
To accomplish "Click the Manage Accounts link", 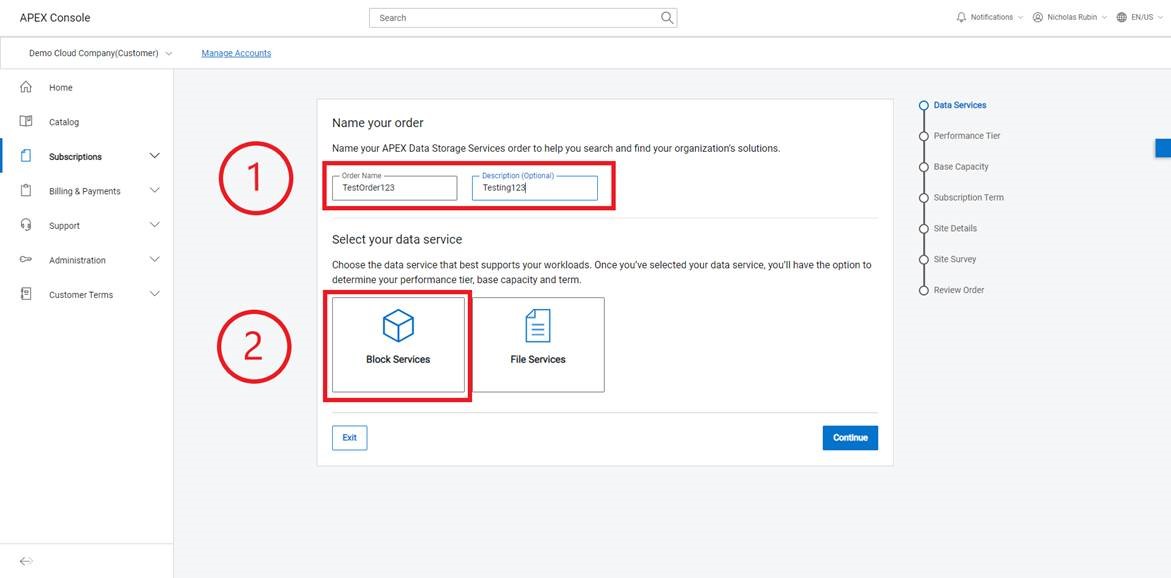I will pos(236,53).
